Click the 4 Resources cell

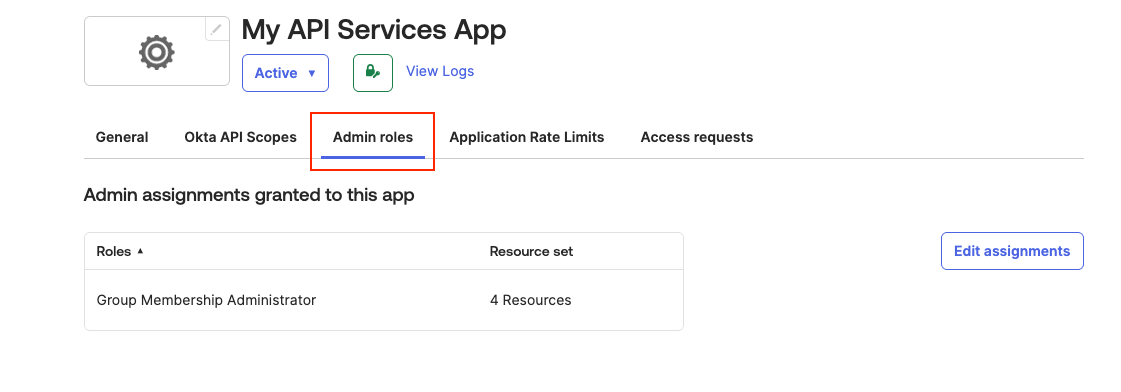pyautogui.click(x=530, y=300)
